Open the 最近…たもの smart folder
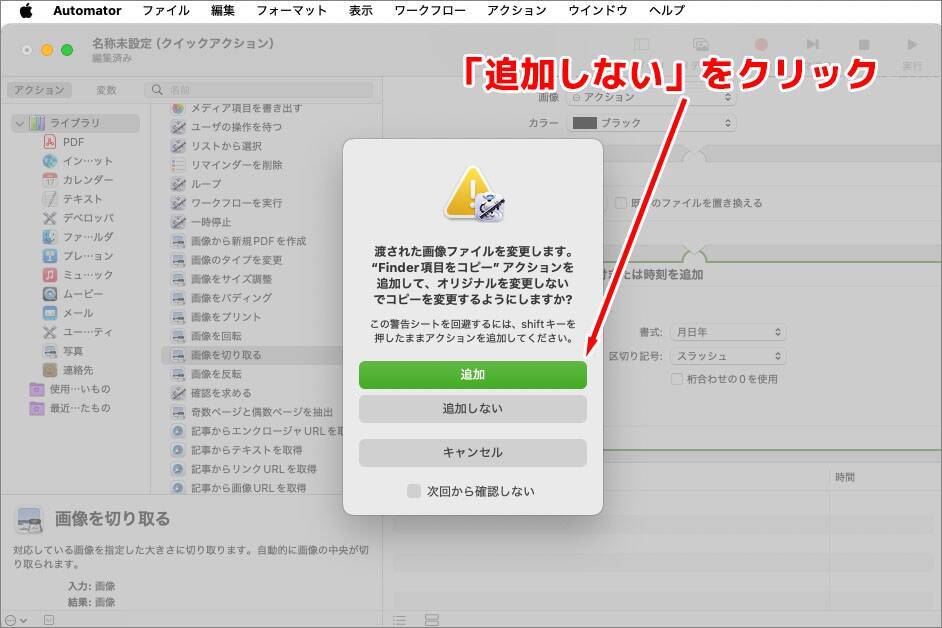The image size is (942, 628). click(x=70, y=408)
